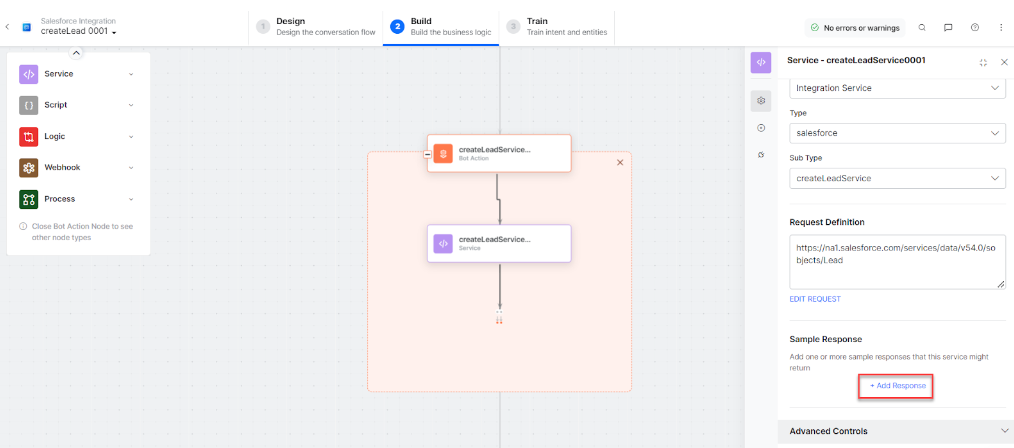Click the Request Definition URL text box

click(896, 262)
